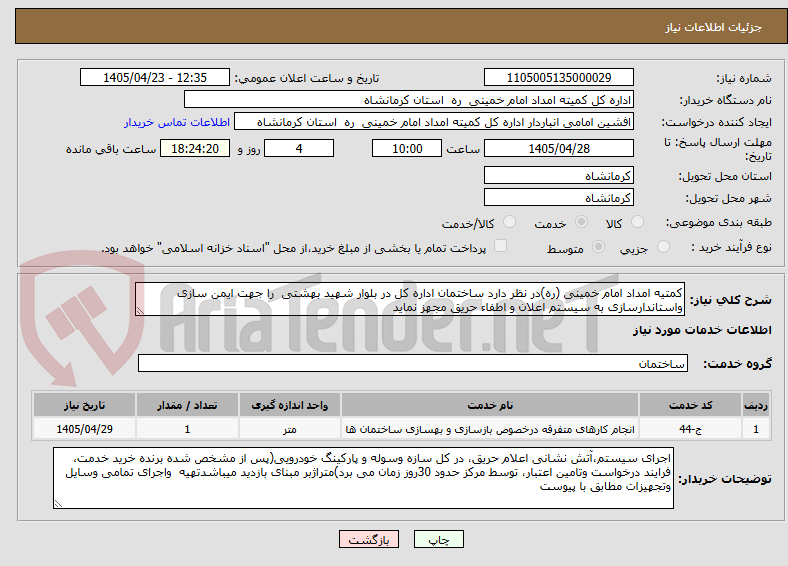Click the چاپ (print) button
This screenshot has height=566, width=788.
438,539
